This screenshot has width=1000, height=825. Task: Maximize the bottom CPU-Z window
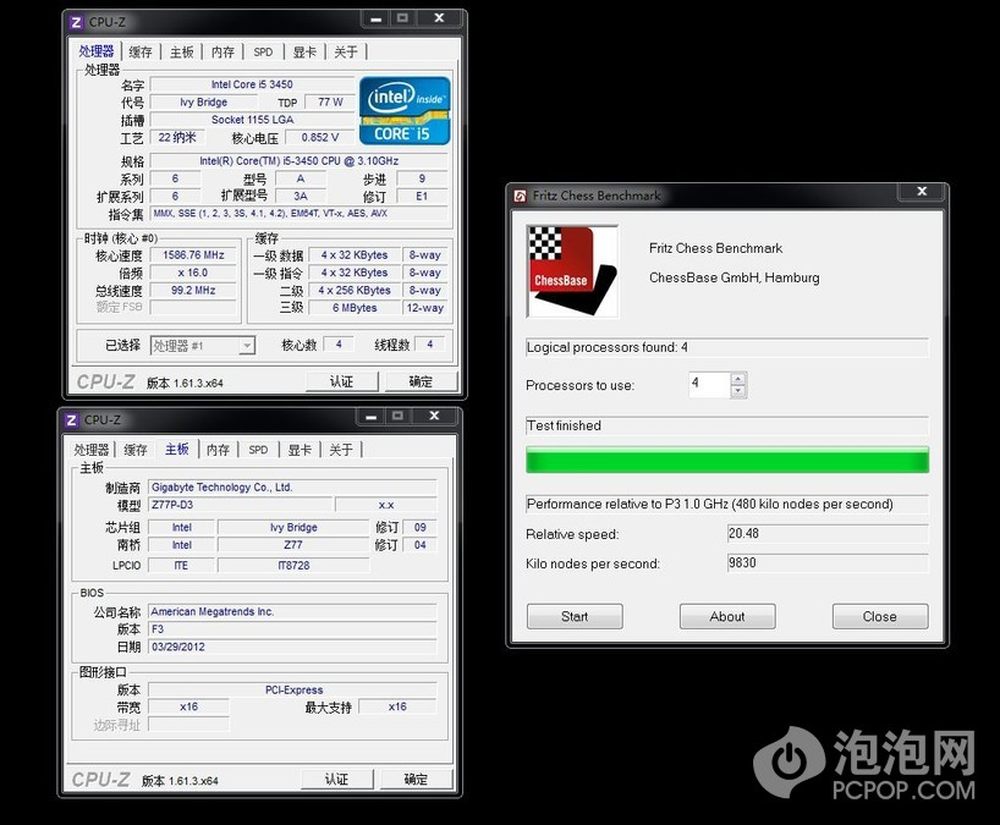click(397, 416)
